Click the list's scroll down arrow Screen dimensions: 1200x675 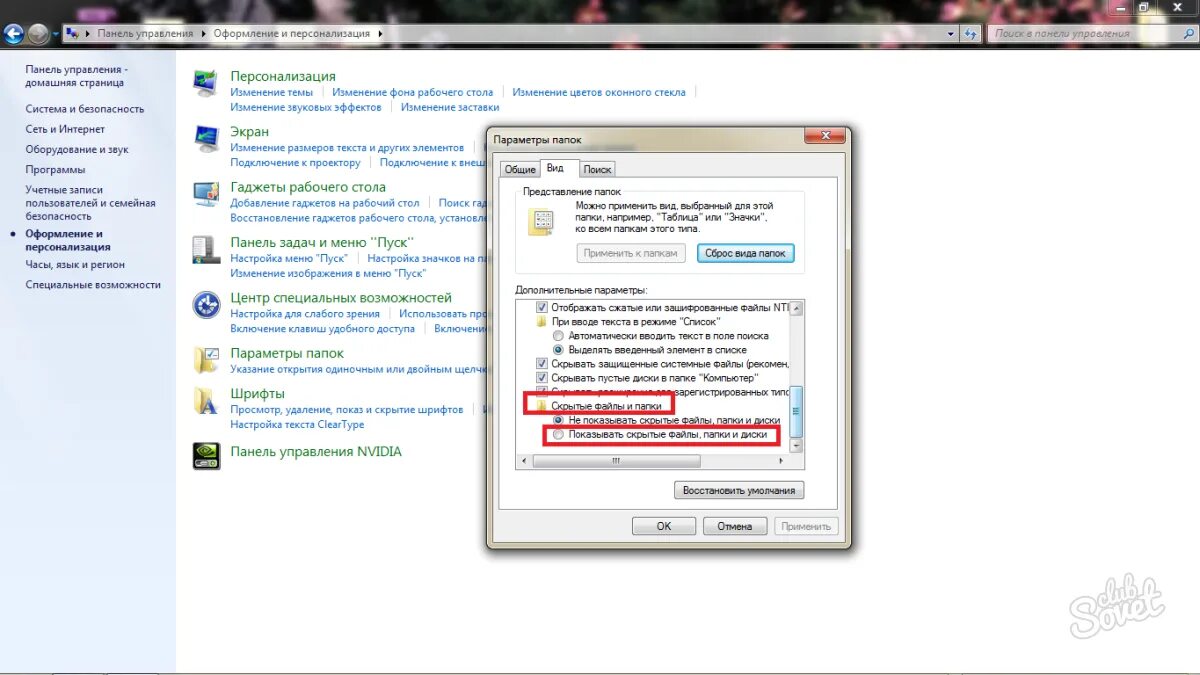(797, 446)
